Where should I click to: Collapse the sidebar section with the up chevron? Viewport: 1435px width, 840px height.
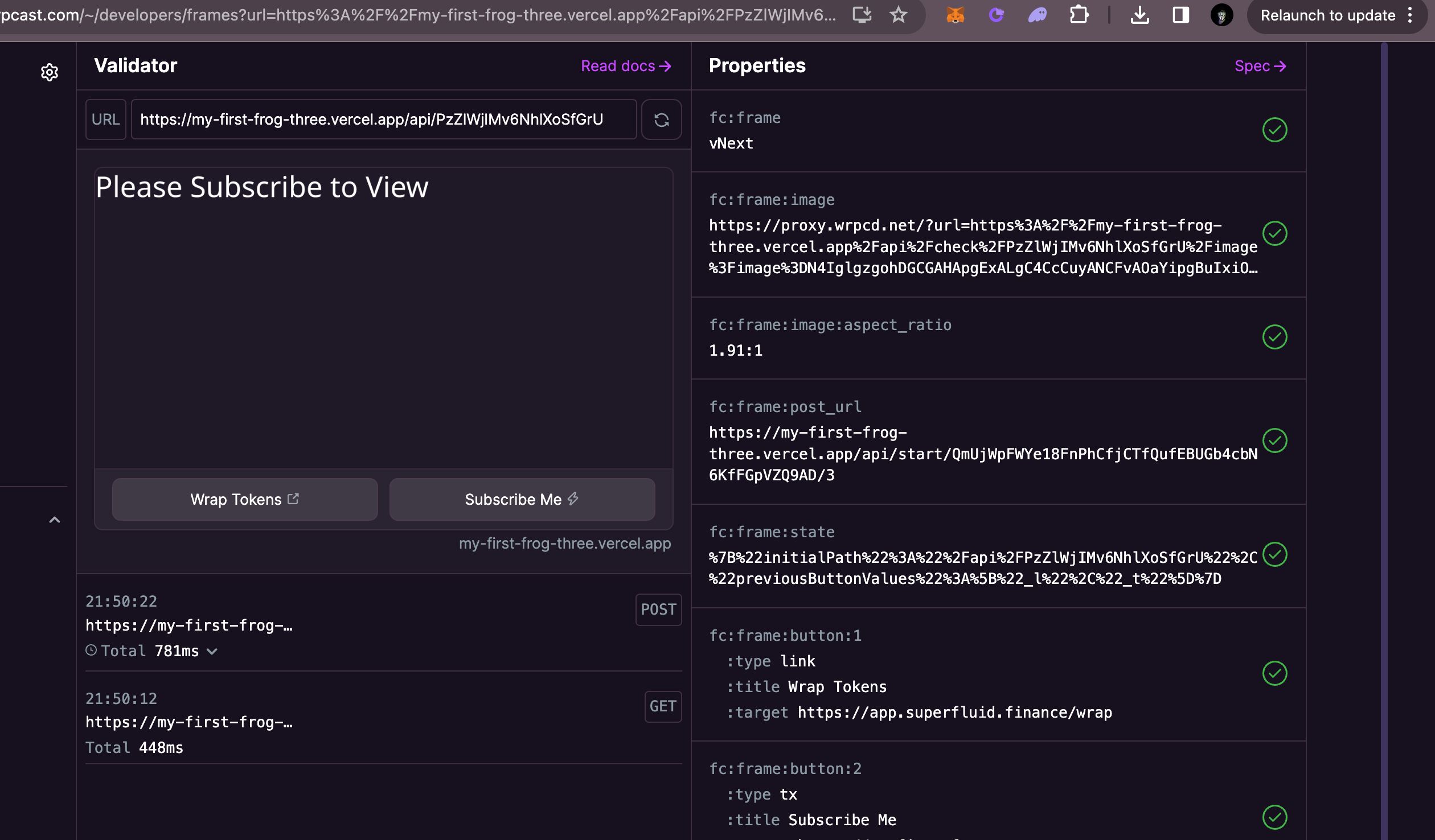click(55, 520)
